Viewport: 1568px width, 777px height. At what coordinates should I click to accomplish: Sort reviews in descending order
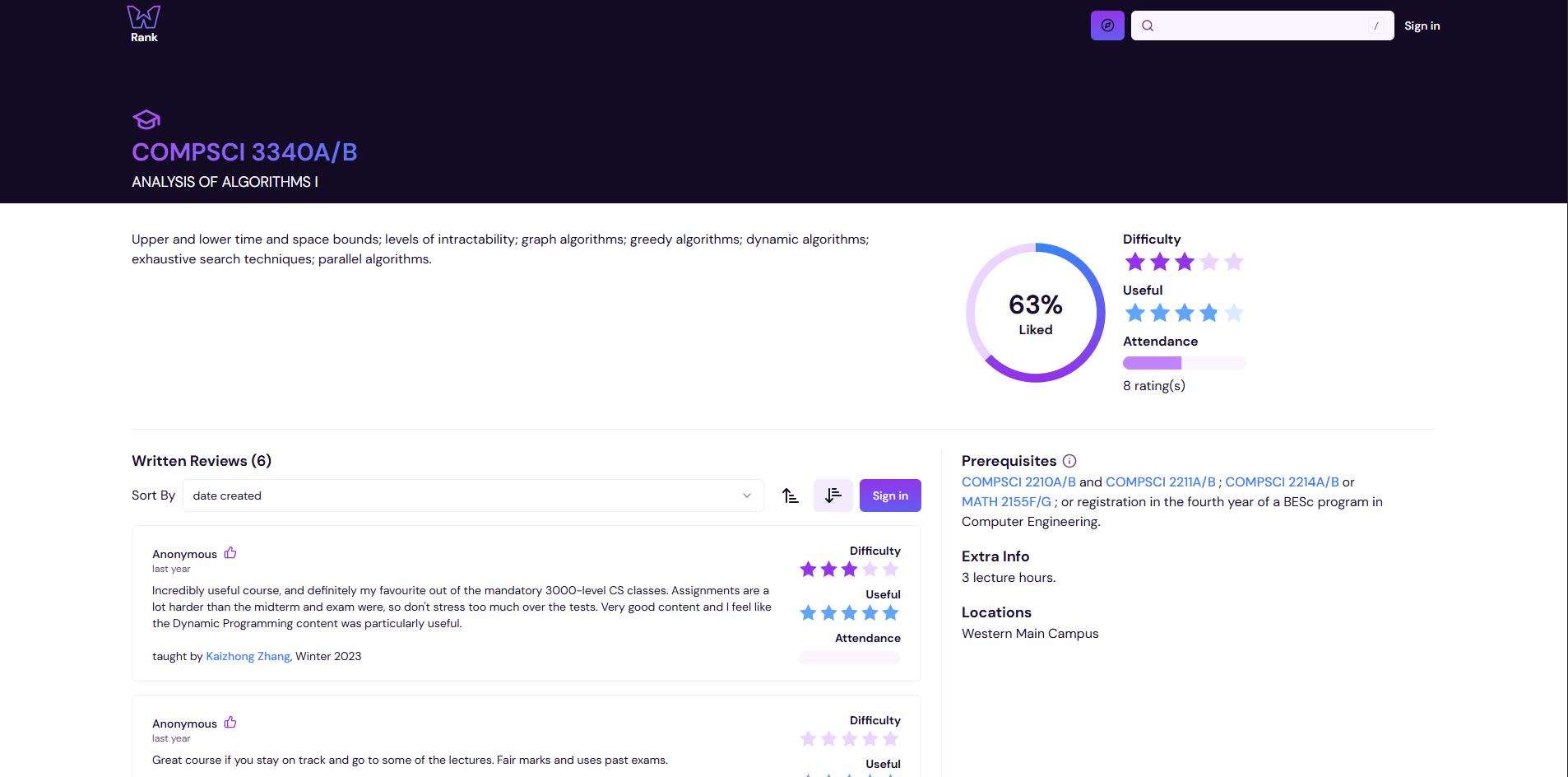833,496
